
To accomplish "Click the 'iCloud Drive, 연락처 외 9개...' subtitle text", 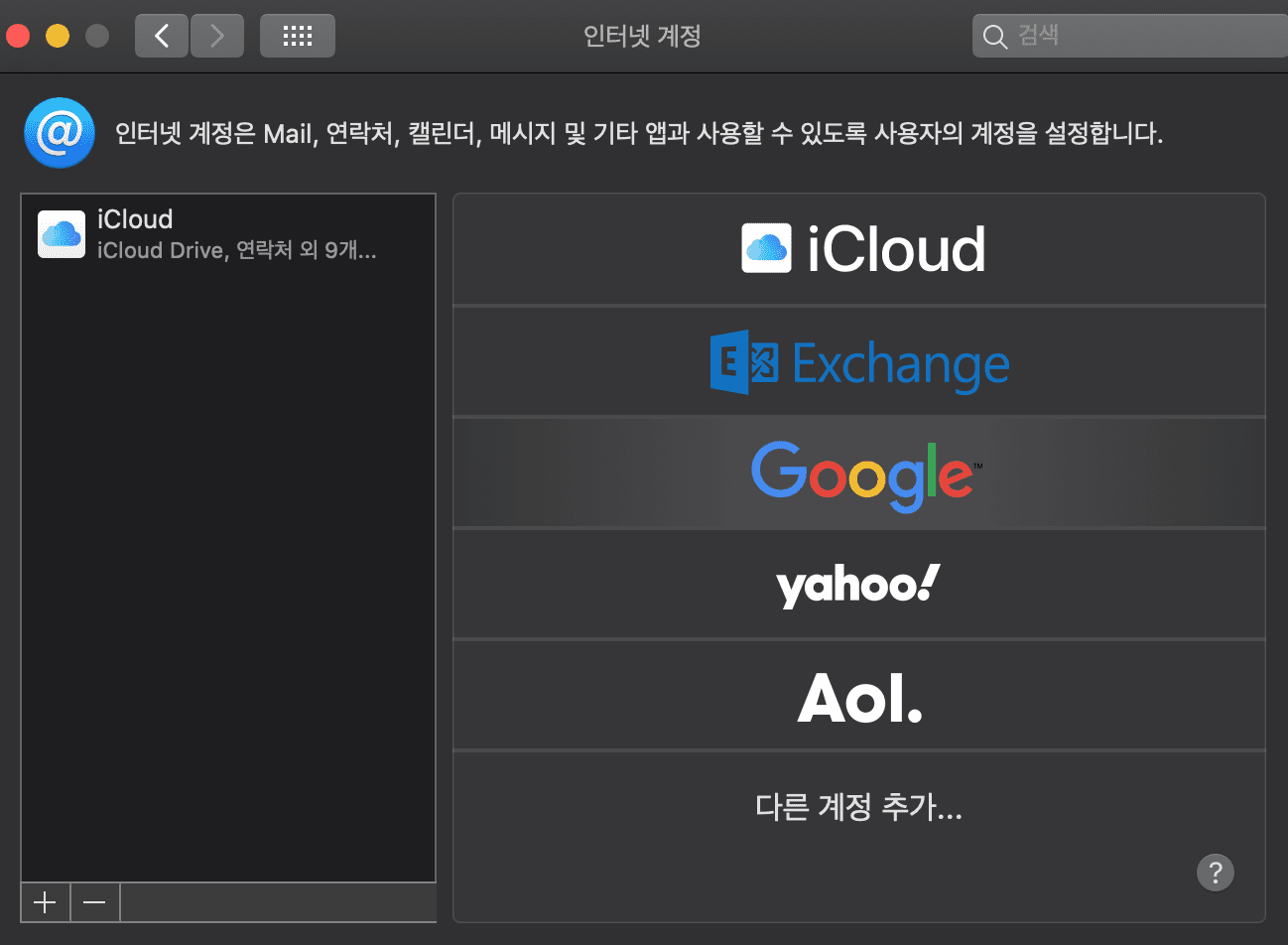I will [237, 250].
